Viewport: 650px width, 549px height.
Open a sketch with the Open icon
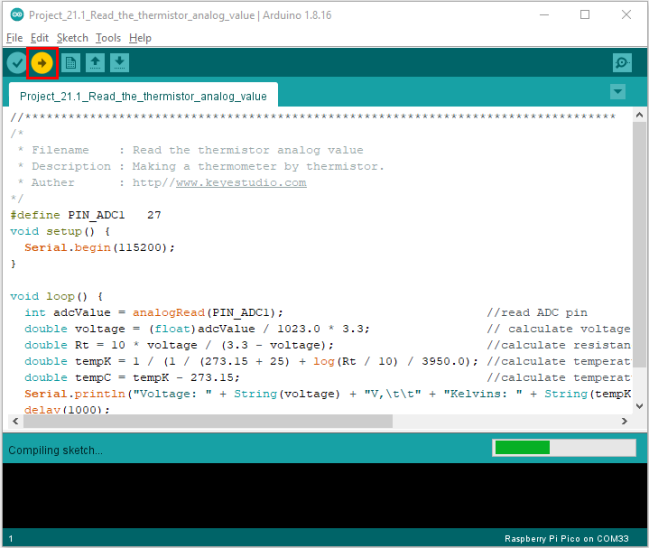95,63
